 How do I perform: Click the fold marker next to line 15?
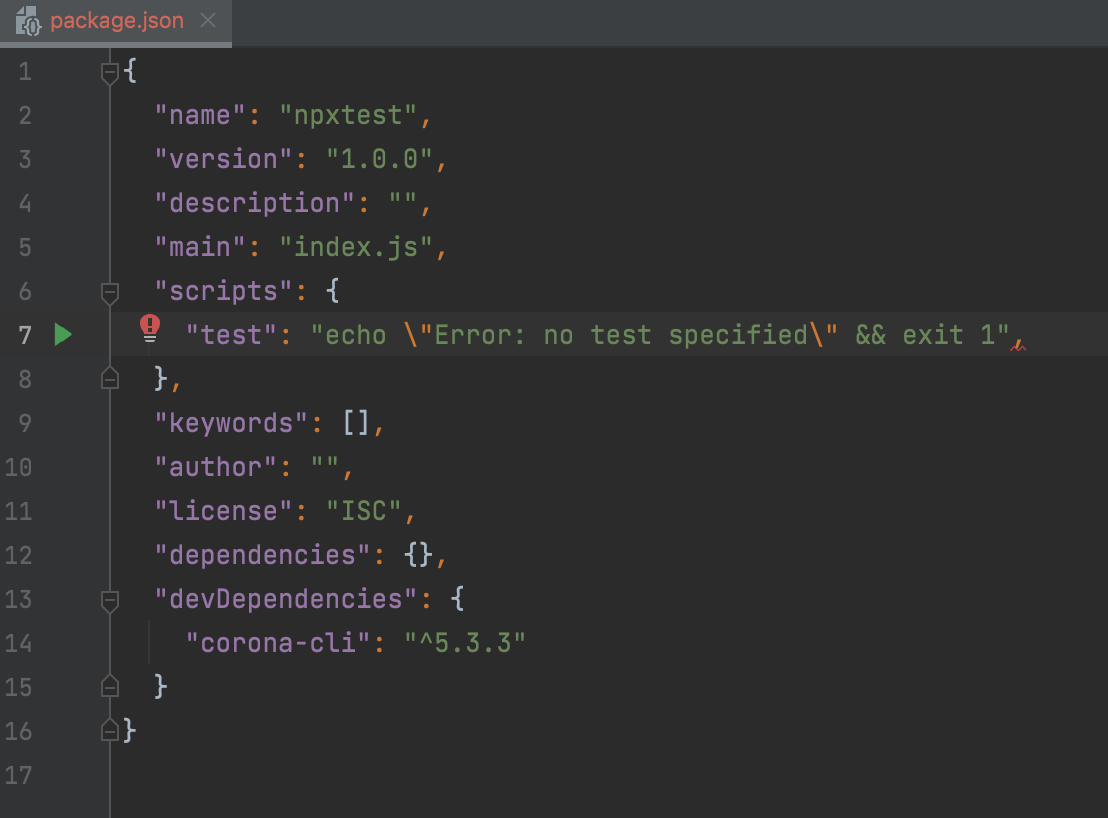[110, 686]
